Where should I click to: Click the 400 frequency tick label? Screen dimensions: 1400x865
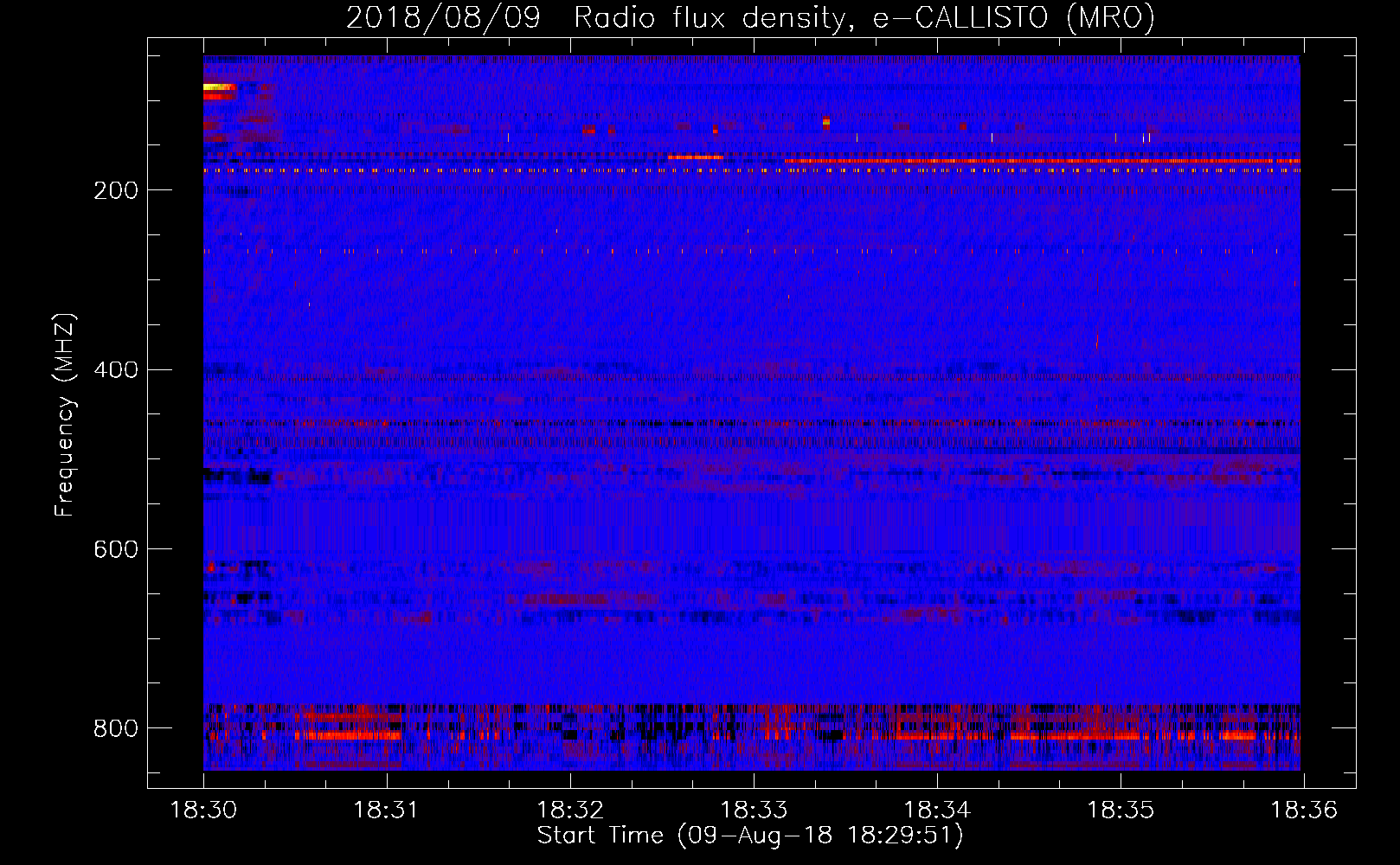[x=116, y=370]
